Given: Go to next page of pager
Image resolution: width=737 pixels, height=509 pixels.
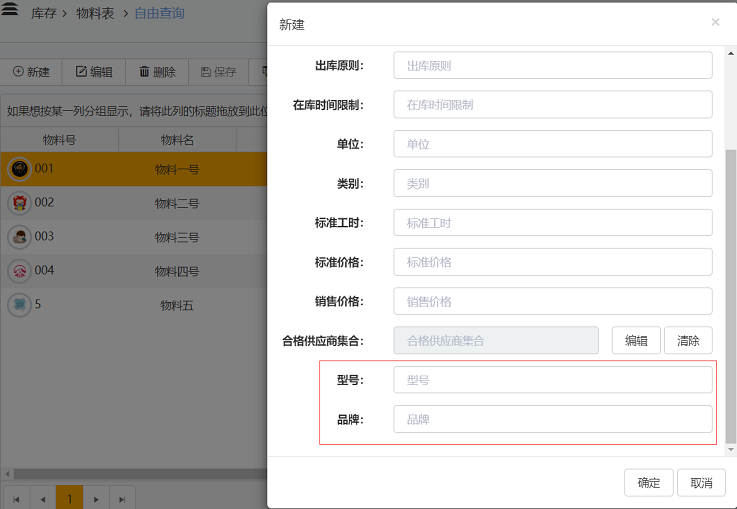Looking at the screenshot, I should pos(95,498).
